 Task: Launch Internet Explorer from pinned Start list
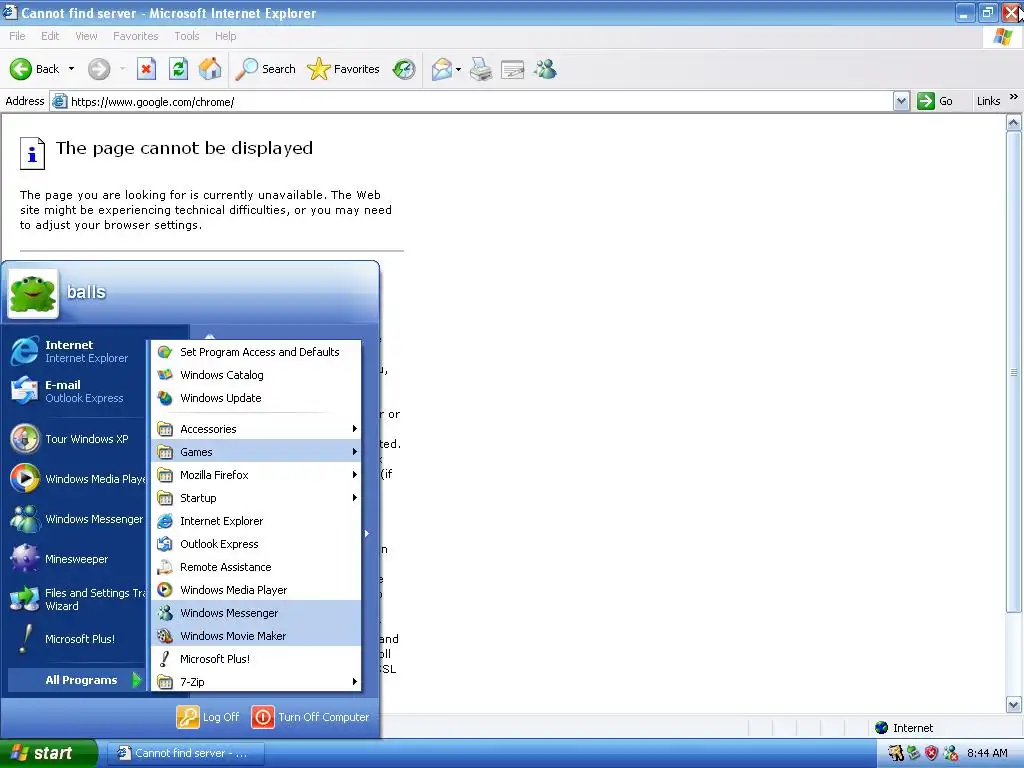tap(76, 351)
